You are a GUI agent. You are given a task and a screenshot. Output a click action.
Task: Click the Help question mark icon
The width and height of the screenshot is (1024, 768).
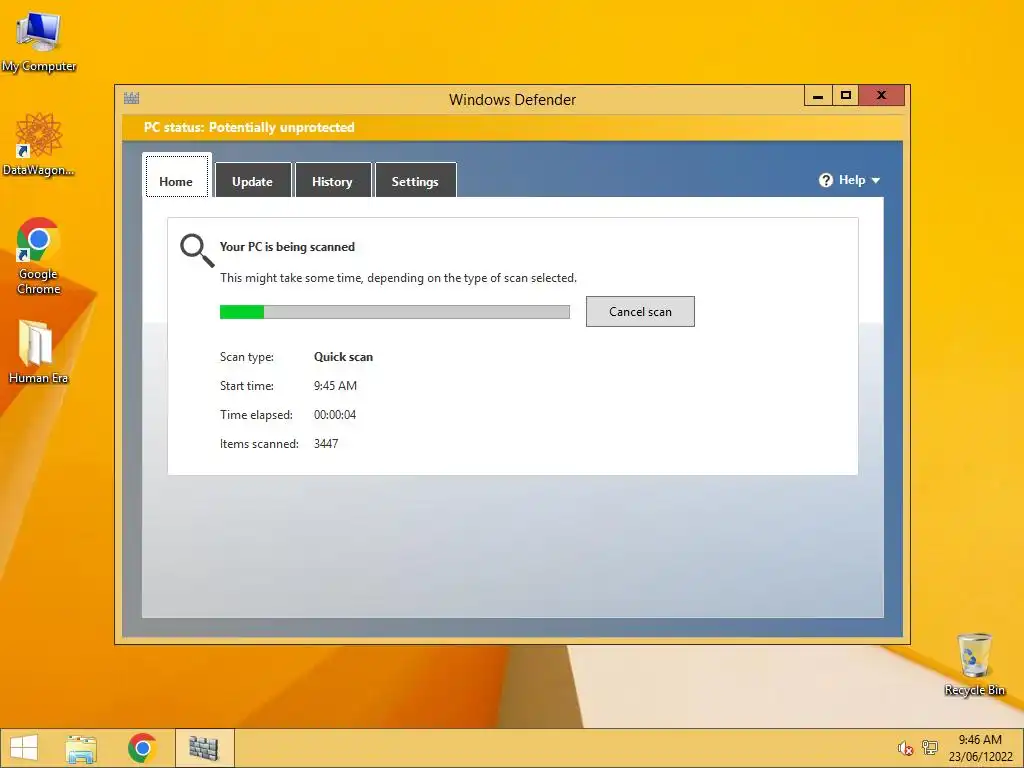[825, 180]
